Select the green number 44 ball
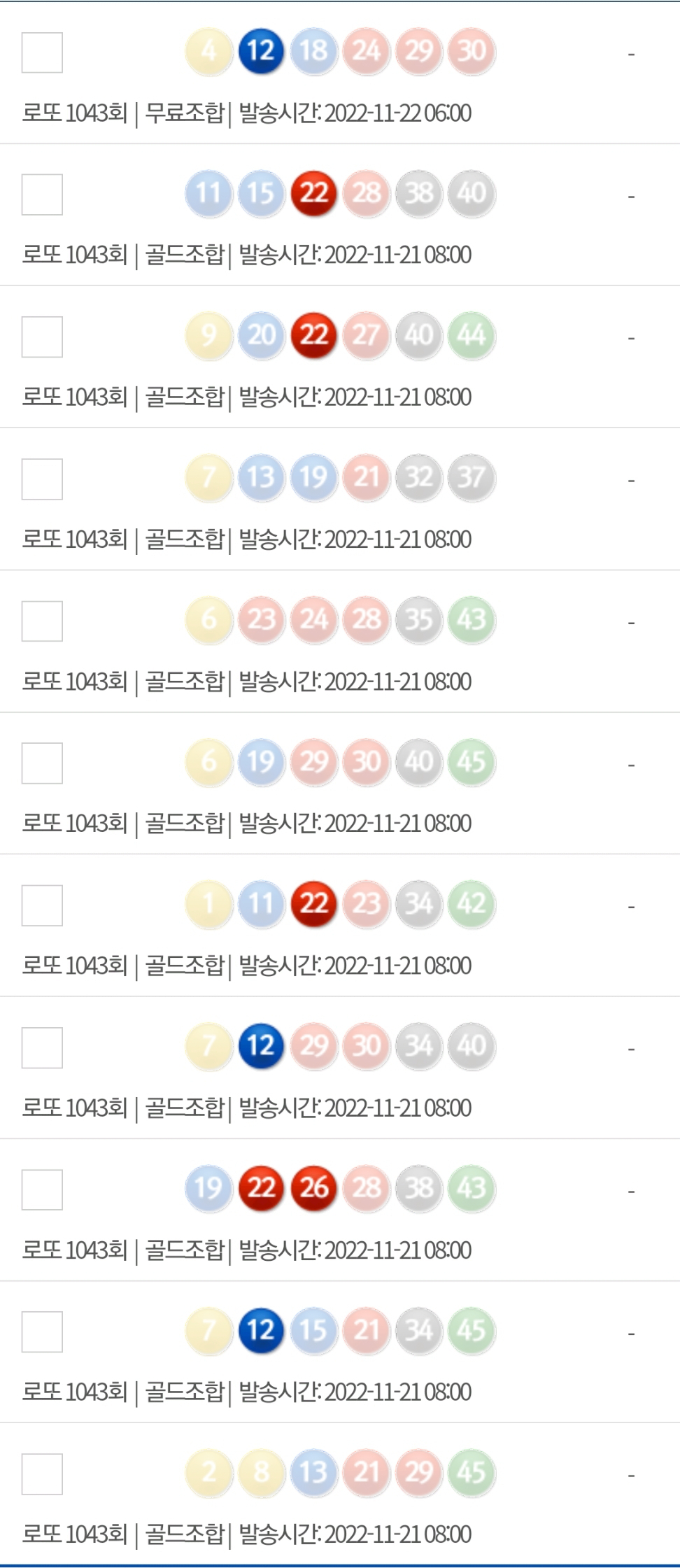 472,335
